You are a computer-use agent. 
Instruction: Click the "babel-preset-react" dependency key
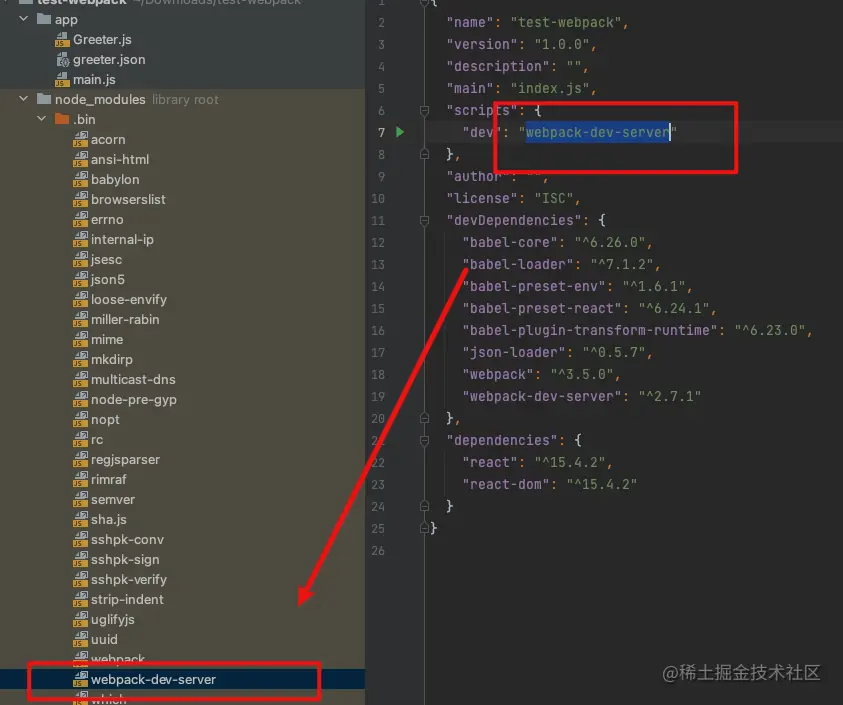pos(542,309)
